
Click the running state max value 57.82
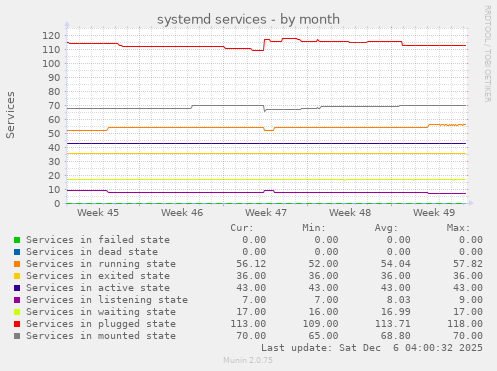468,264
